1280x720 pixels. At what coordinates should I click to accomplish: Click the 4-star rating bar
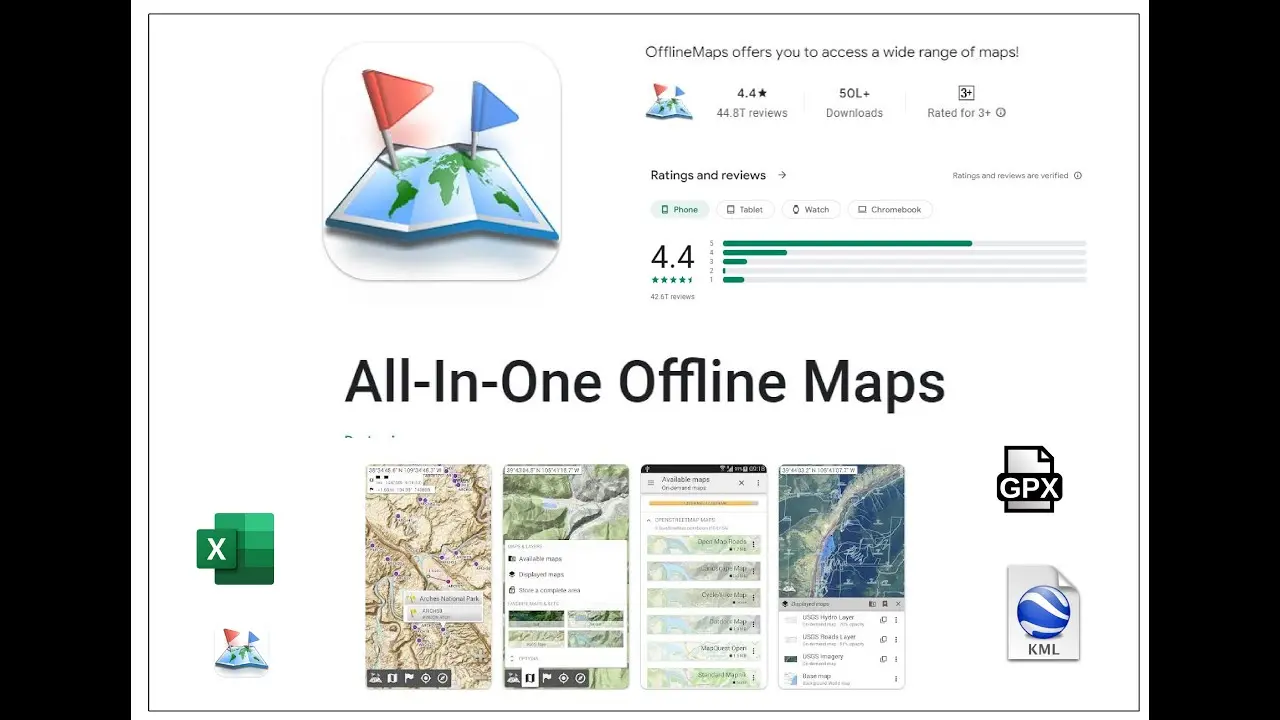[x=904, y=252]
